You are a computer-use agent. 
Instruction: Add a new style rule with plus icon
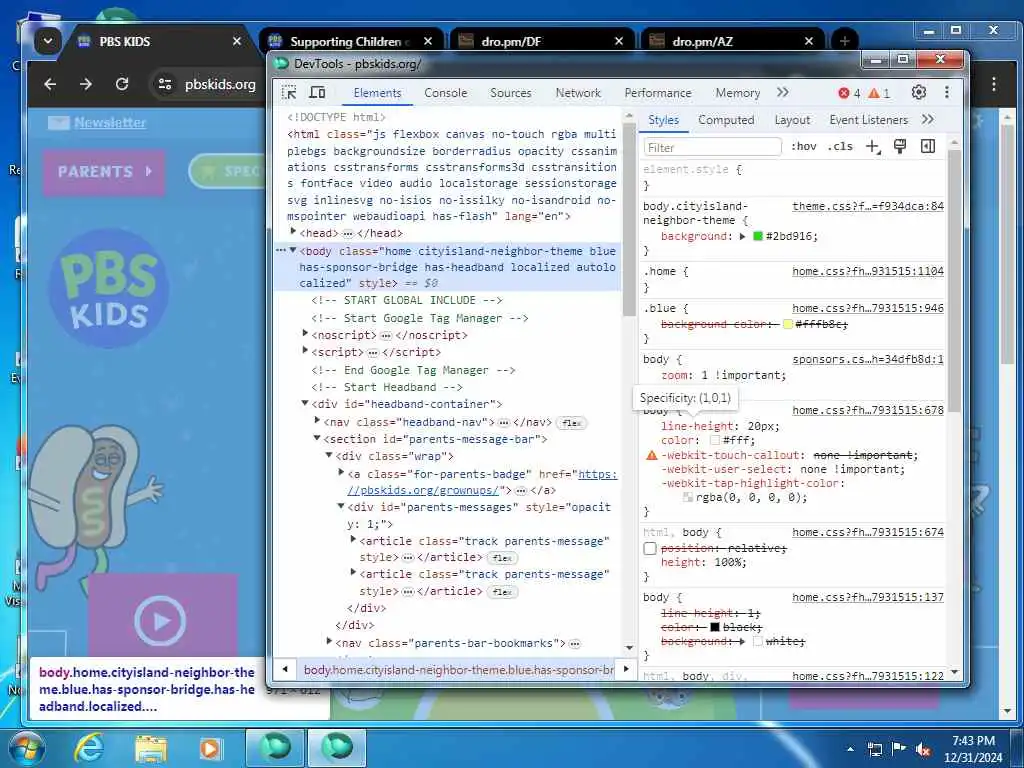coord(873,147)
